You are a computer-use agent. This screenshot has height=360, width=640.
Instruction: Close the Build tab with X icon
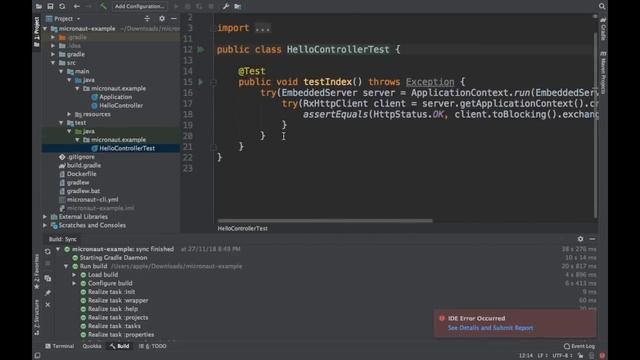[48, 304]
